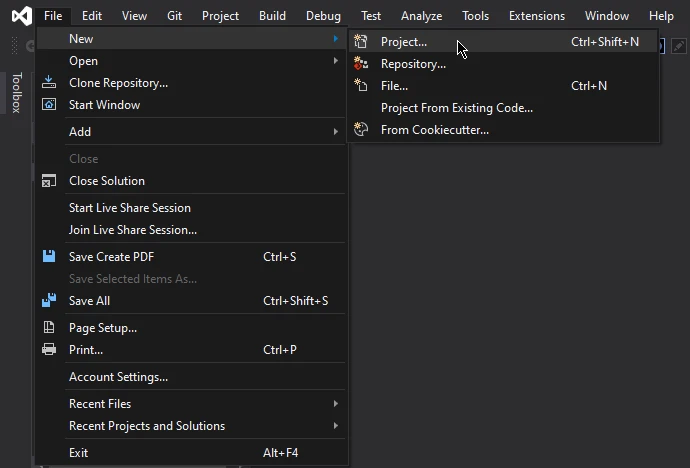Click the New Project icon in submenu
This screenshot has height=468, width=690.
(x=361, y=42)
